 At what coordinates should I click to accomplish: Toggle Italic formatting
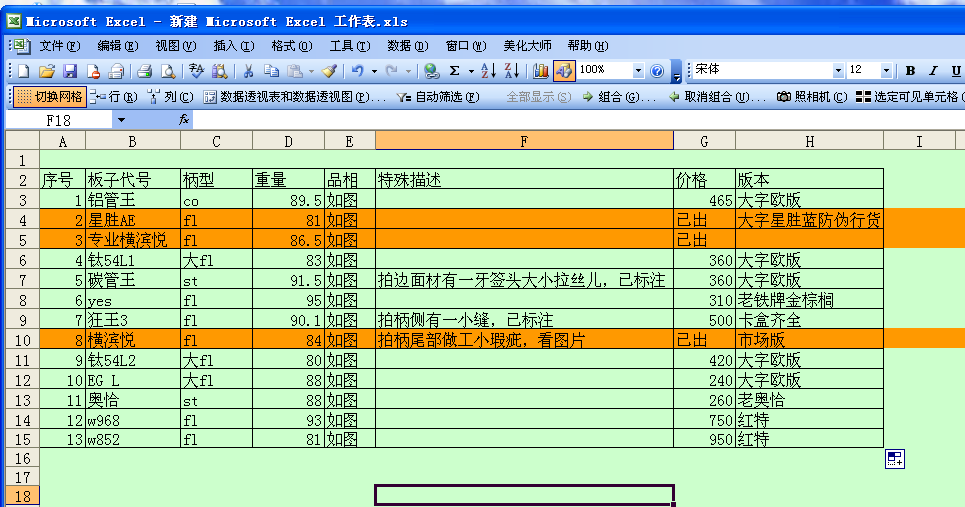click(932, 71)
